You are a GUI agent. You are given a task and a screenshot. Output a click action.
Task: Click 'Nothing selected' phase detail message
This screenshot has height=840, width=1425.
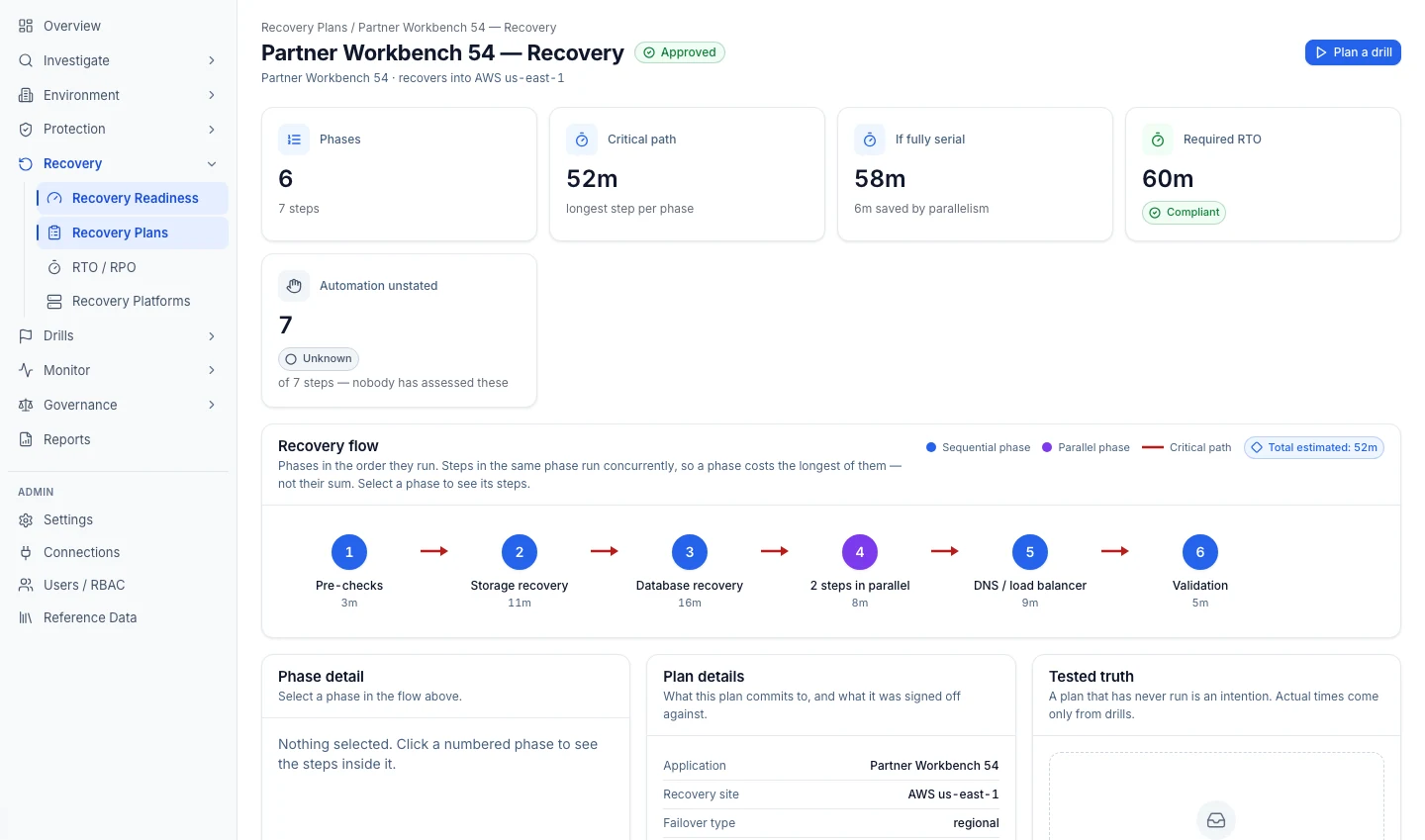(x=437, y=754)
